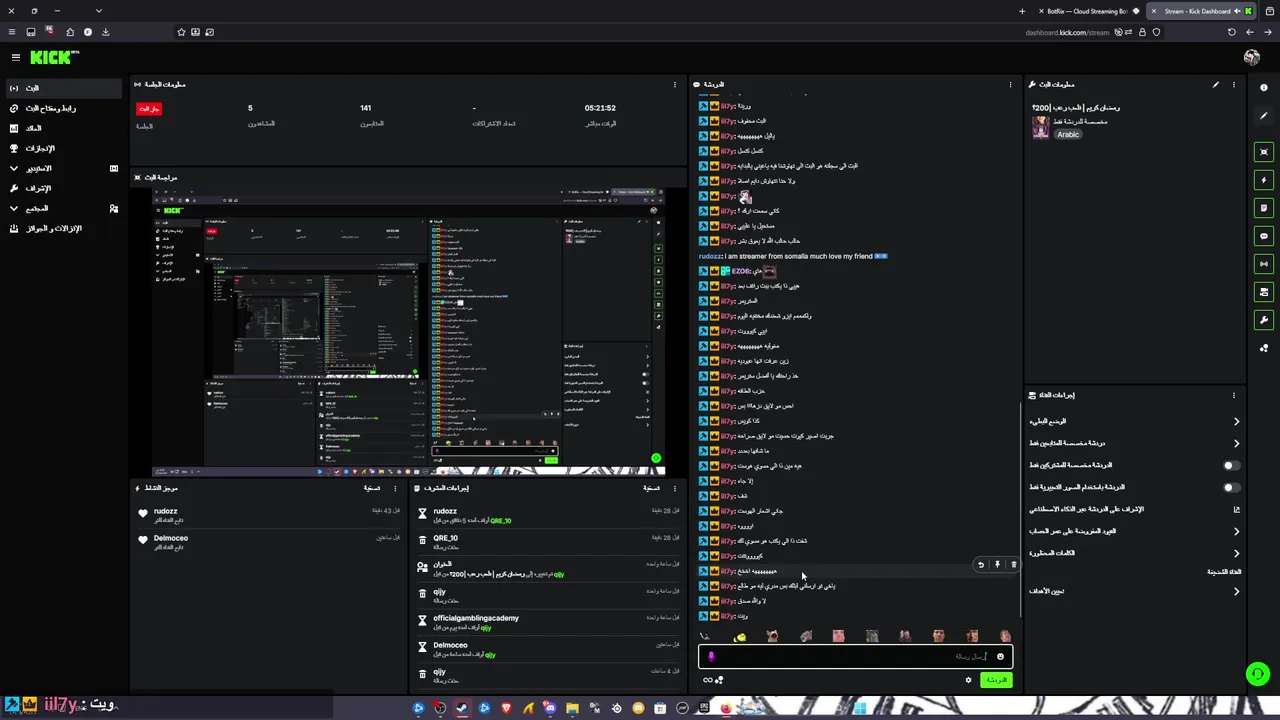Screen dimensions: 1280x720
Task: Select the yellow duck emote above the chat input
Action: click(739, 636)
